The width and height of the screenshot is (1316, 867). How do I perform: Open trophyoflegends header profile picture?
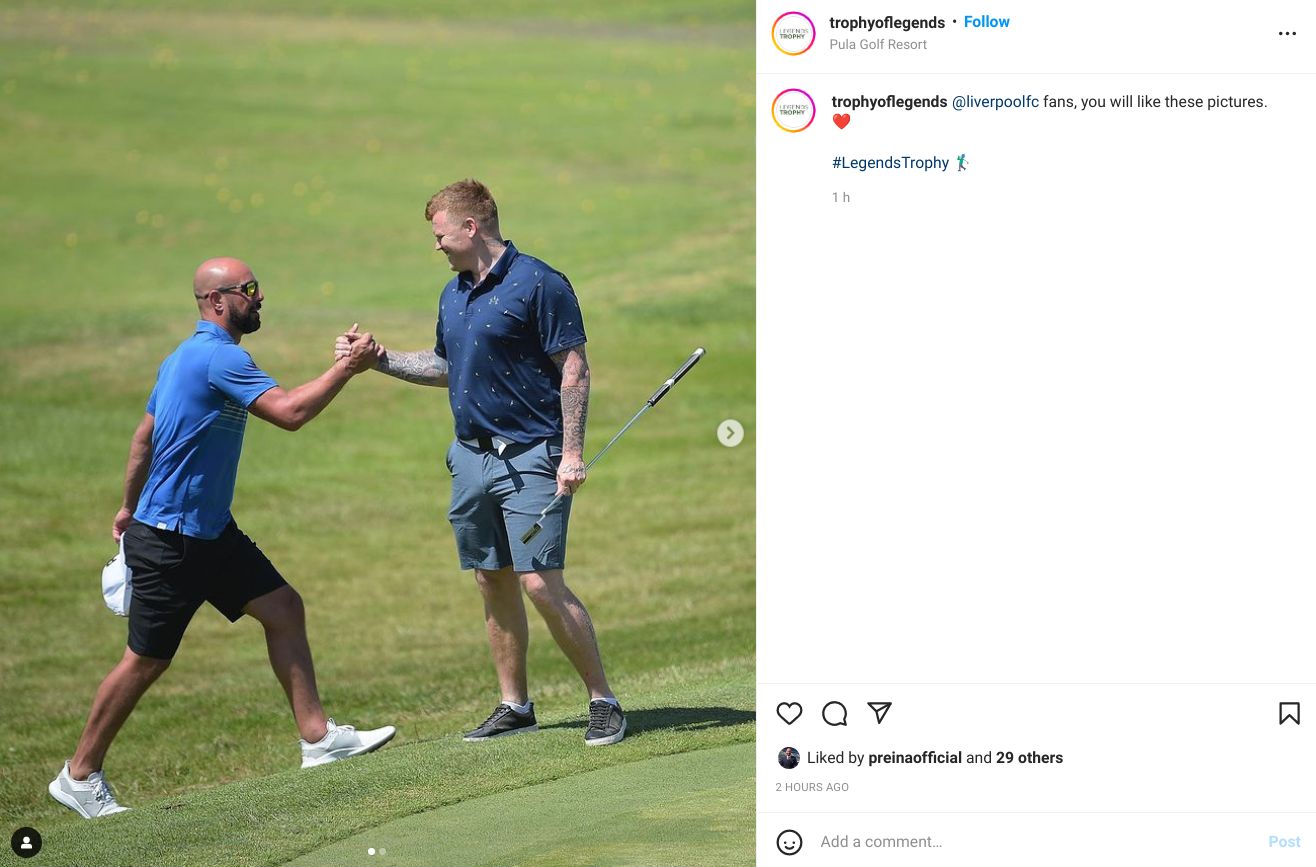[x=793, y=34]
